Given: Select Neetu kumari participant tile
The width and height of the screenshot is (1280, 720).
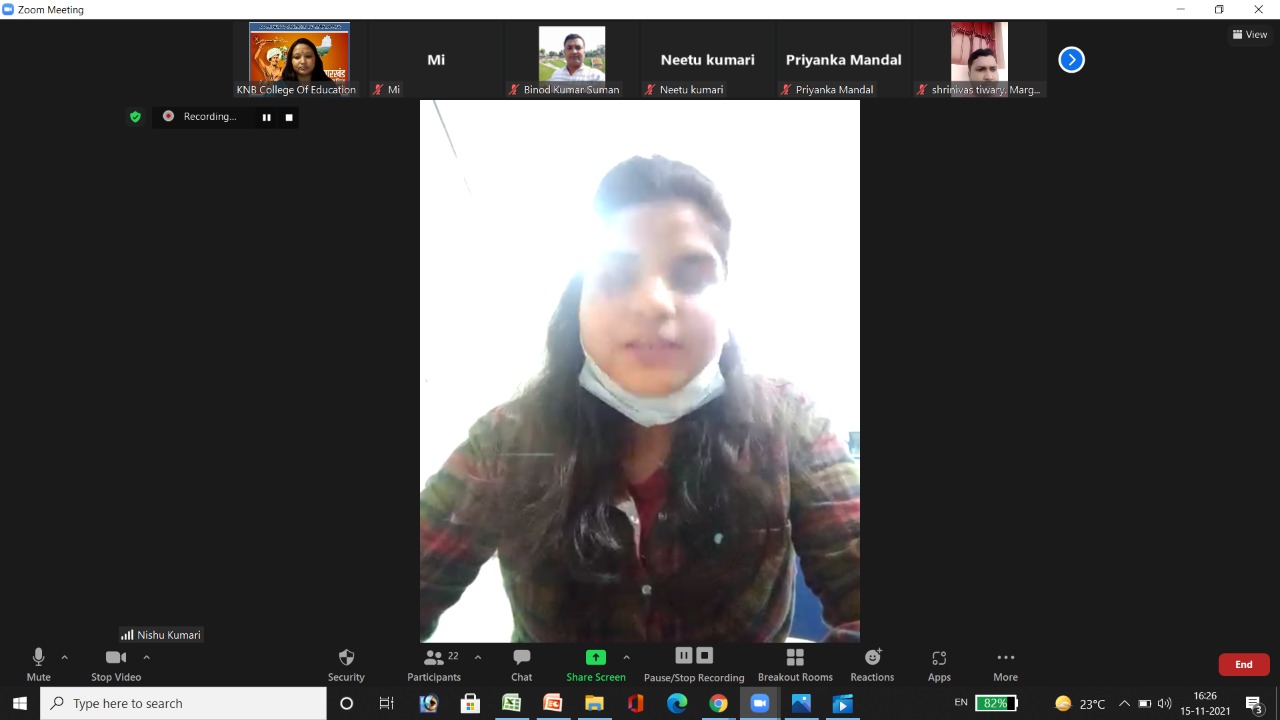Looking at the screenshot, I should coord(708,59).
